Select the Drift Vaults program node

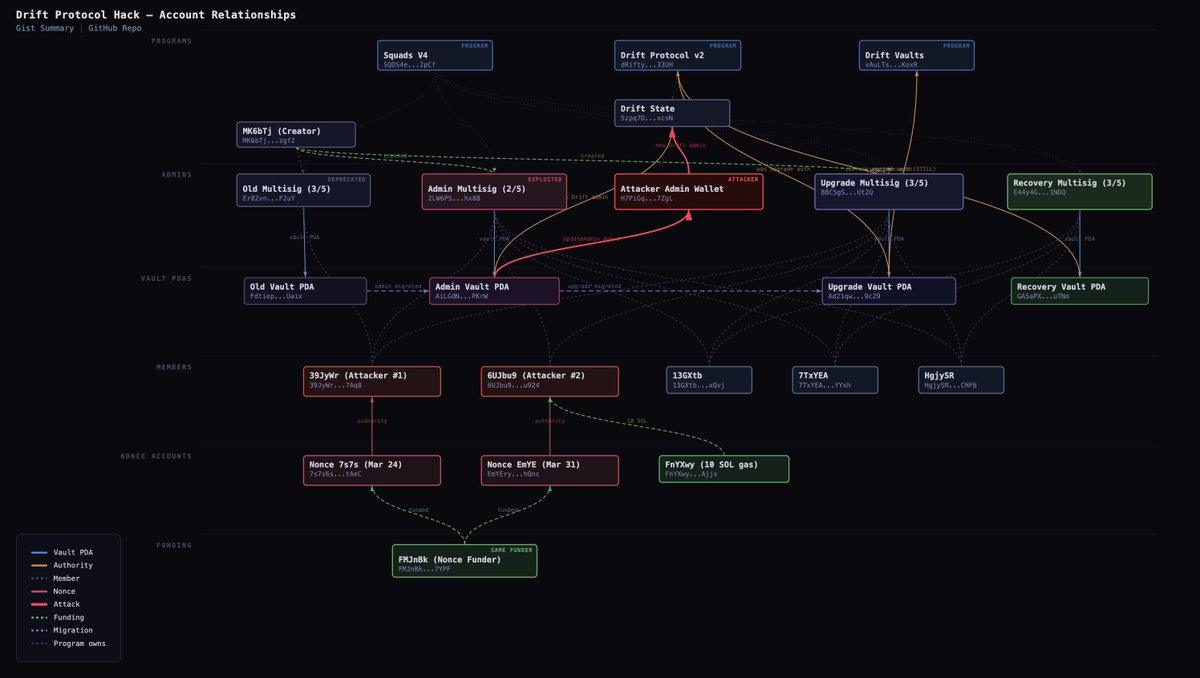click(918, 55)
